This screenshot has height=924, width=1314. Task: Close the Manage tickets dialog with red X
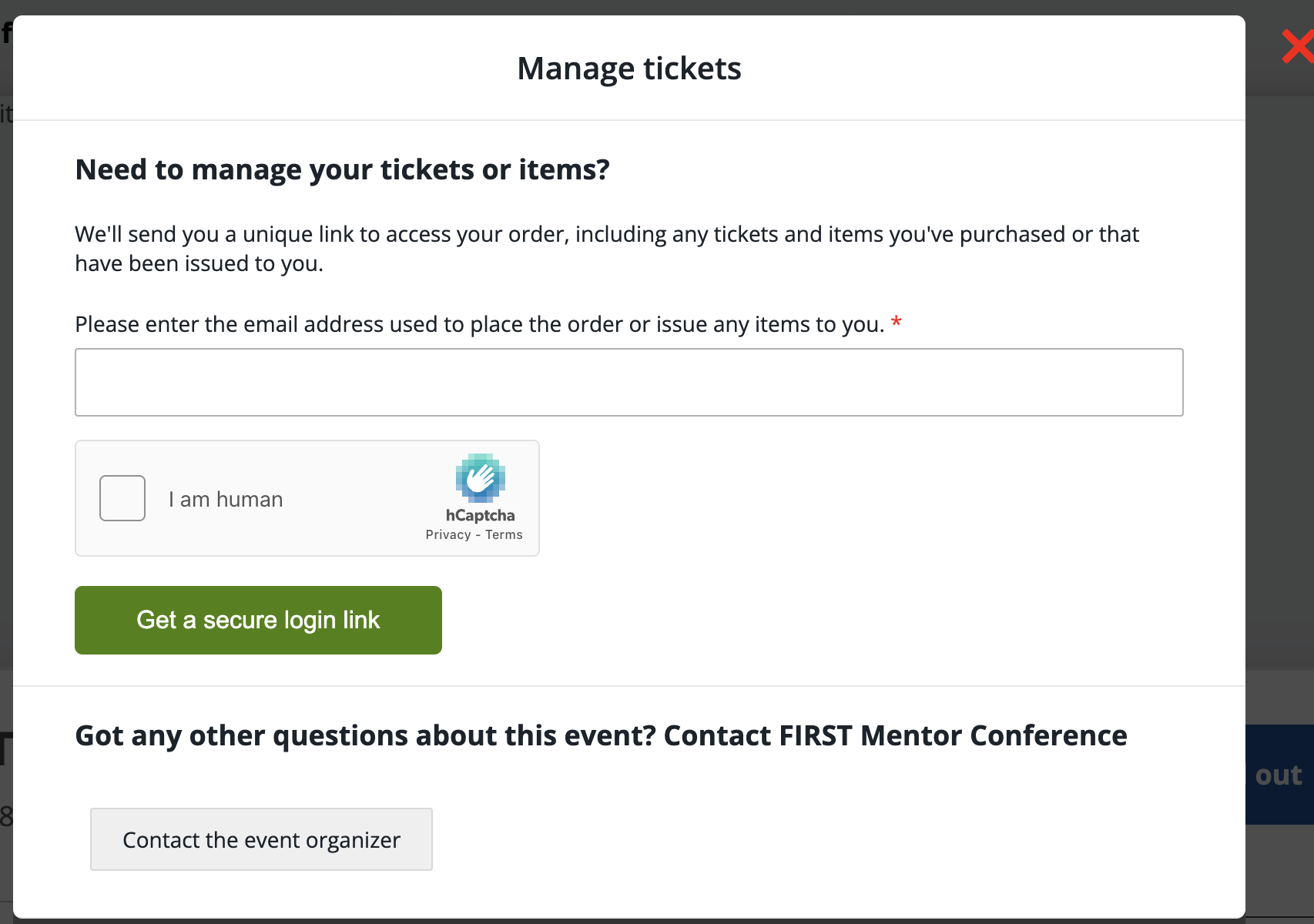coord(1298,46)
